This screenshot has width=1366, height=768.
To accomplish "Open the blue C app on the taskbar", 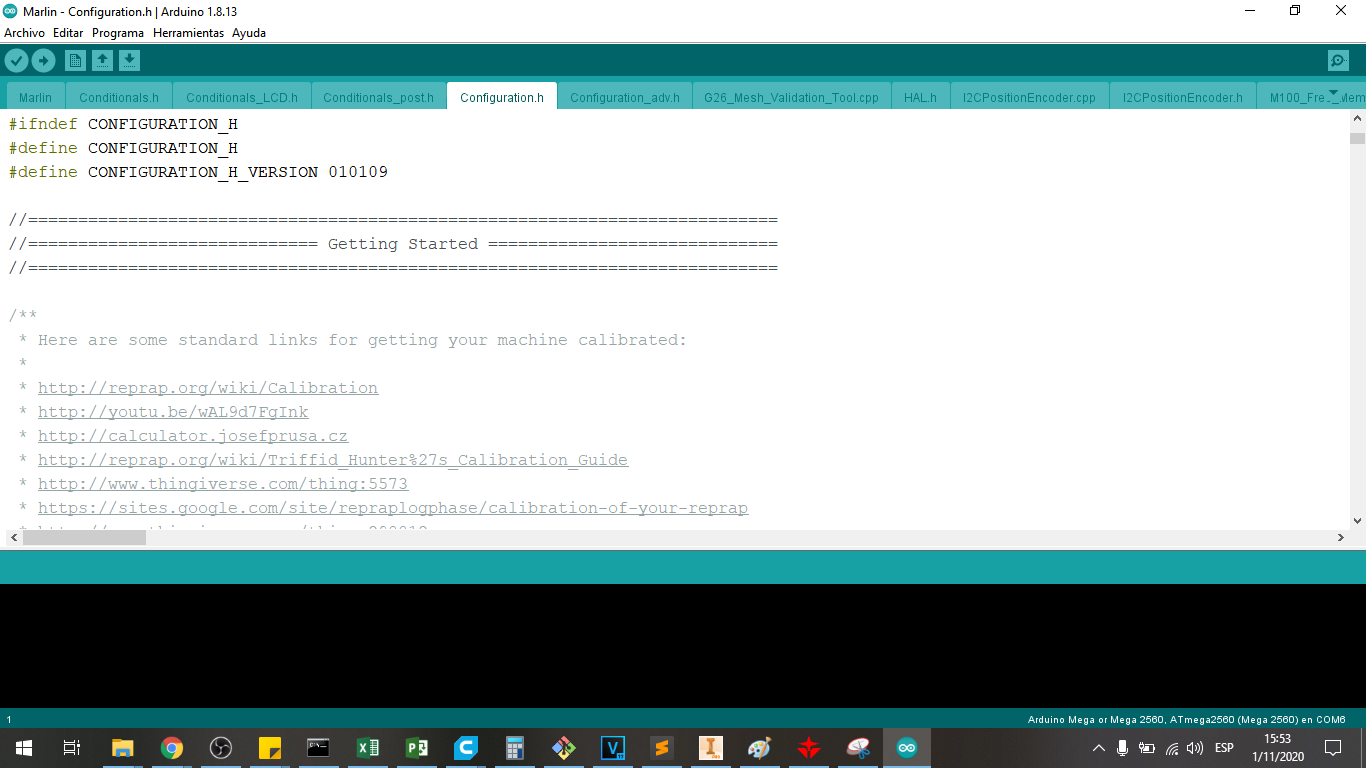I will point(466,748).
